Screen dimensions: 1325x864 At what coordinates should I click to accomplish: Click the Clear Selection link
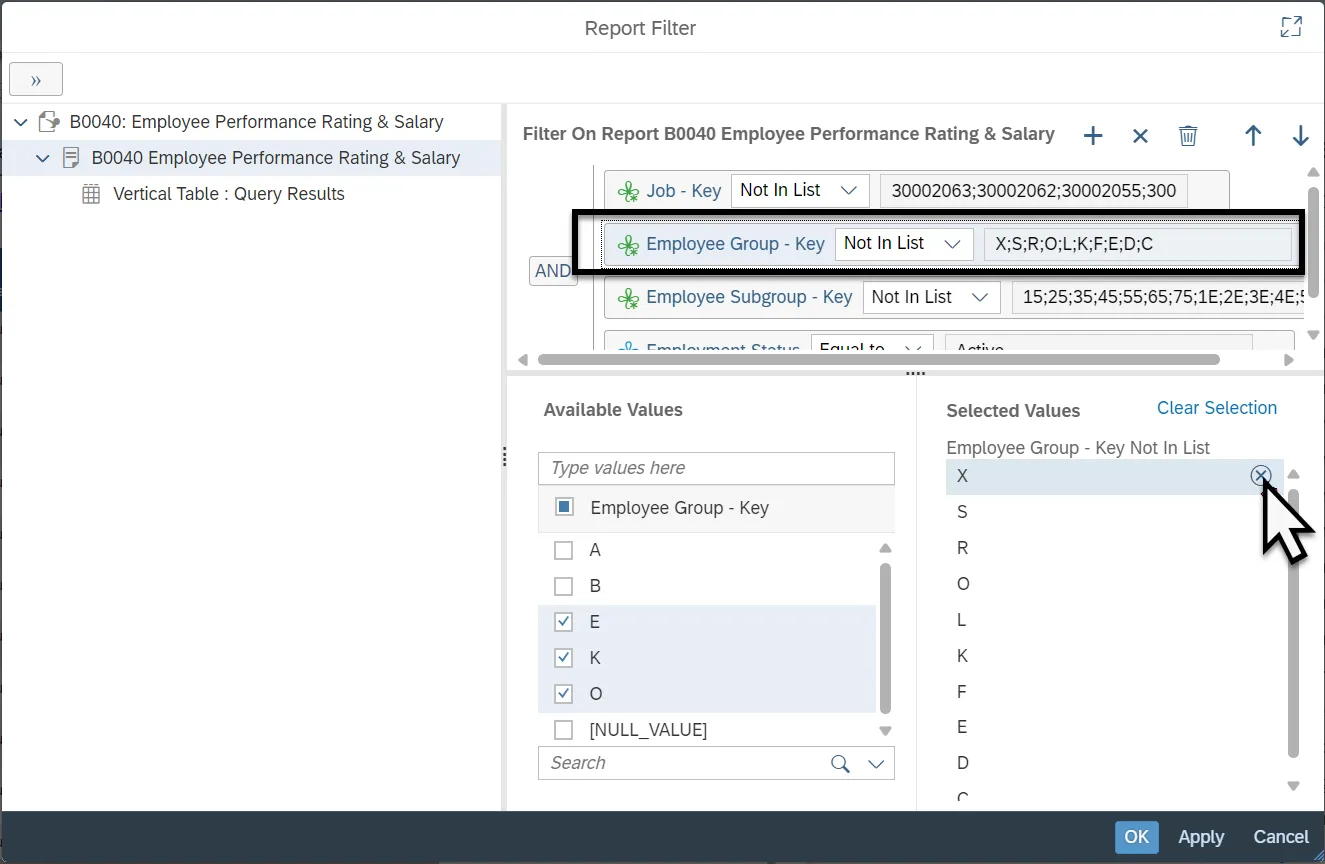1216,408
